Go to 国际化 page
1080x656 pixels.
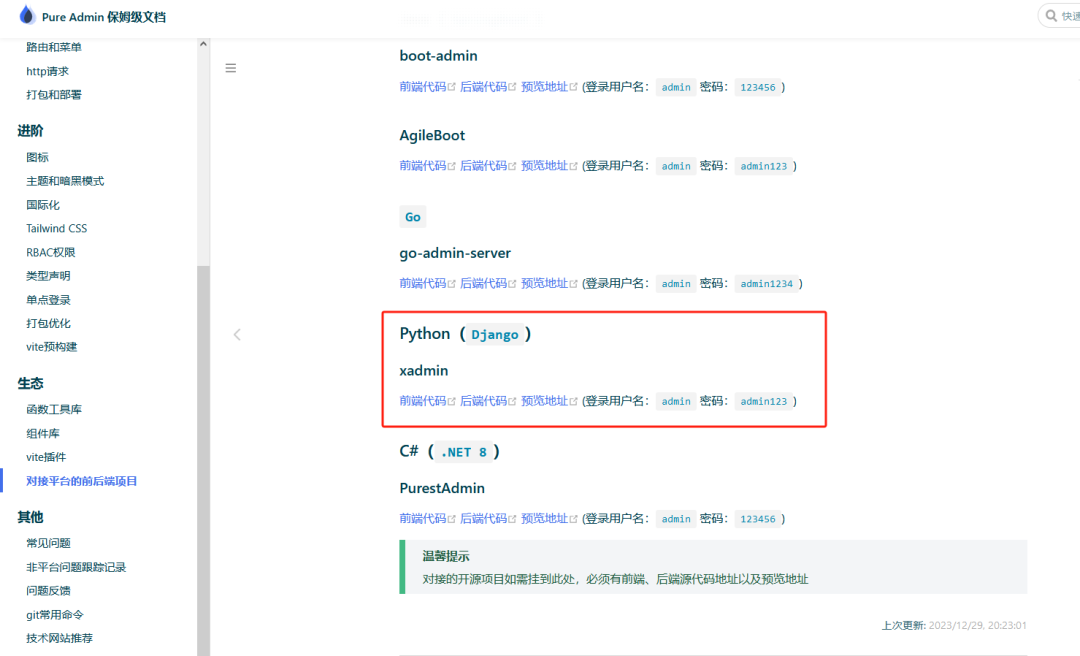pos(43,205)
